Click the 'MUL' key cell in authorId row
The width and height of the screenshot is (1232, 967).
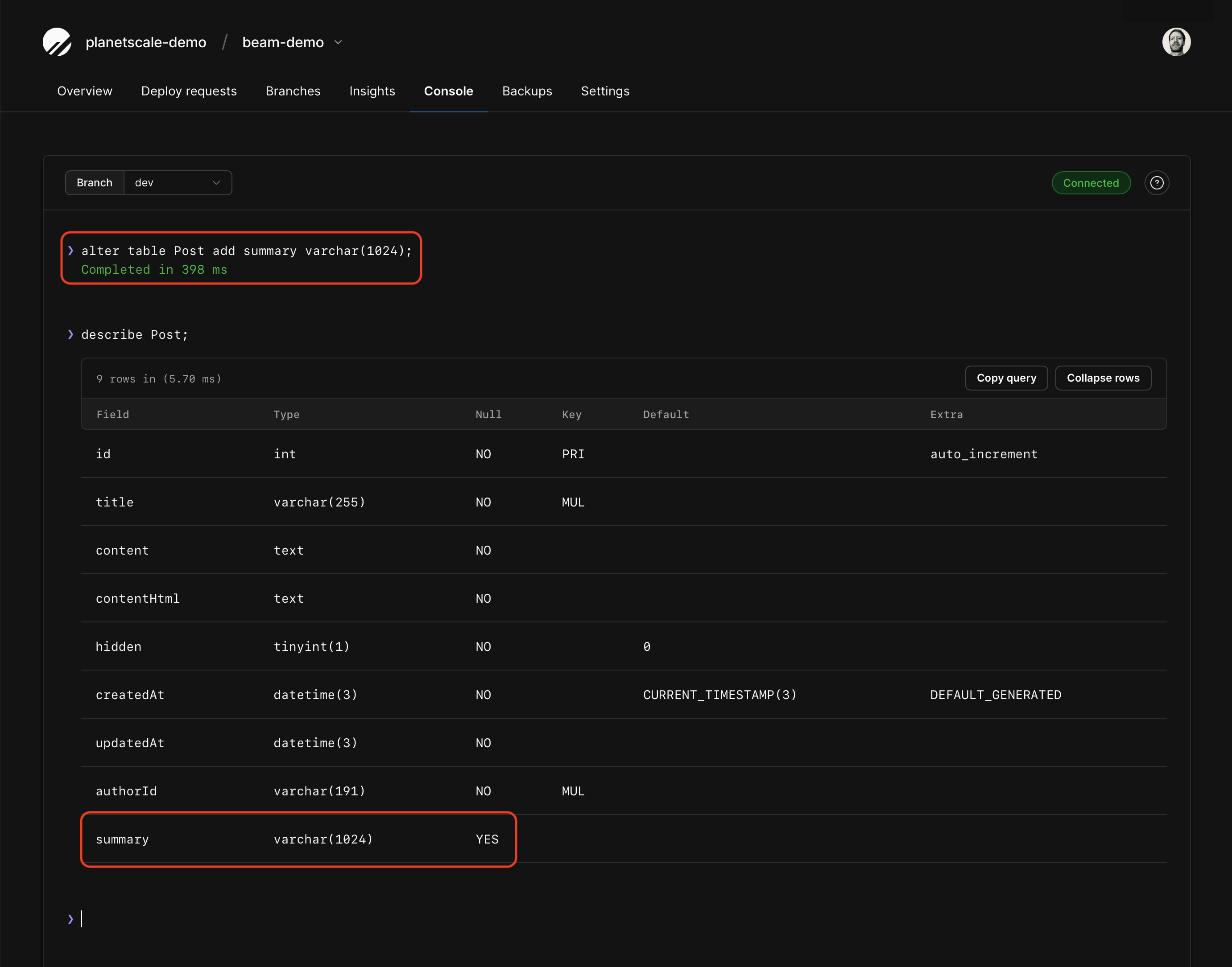tap(573, 791)
